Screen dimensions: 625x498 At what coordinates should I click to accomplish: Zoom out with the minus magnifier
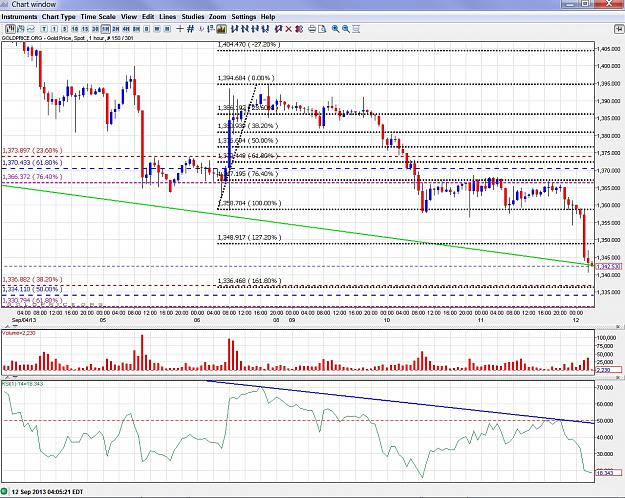[x=346, y=29]
